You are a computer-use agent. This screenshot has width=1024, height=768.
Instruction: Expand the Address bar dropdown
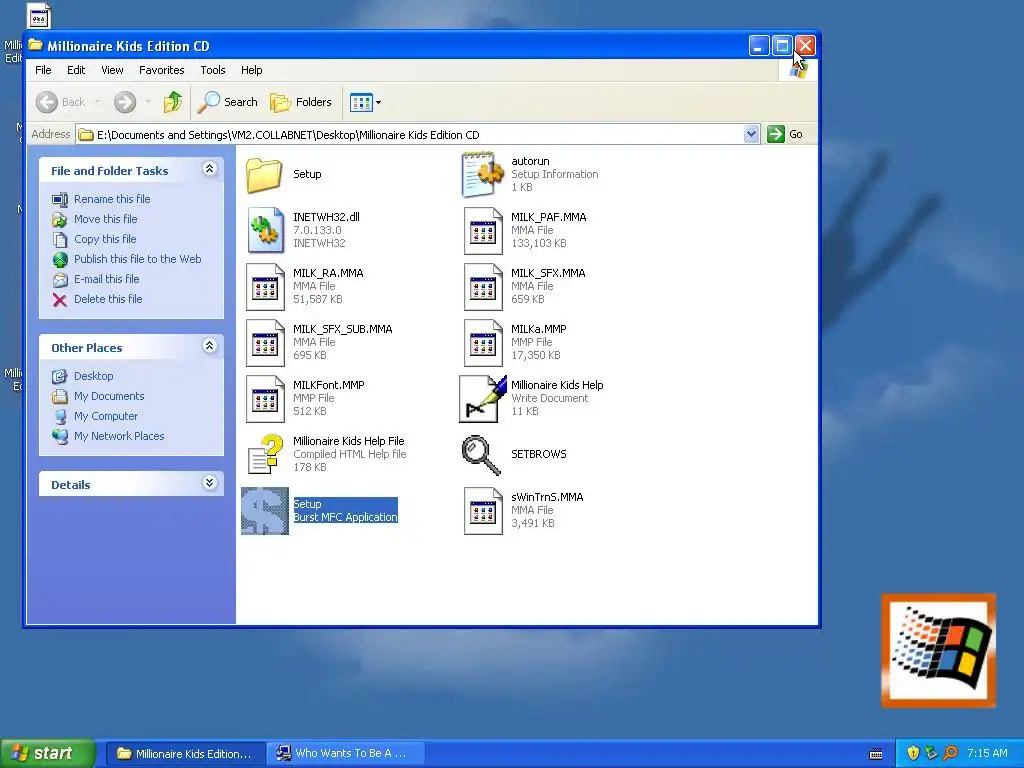751,135
